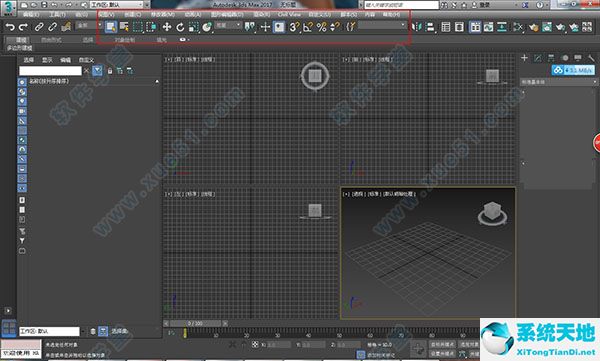Toggle the Ribbon display icon

(475, 27)
